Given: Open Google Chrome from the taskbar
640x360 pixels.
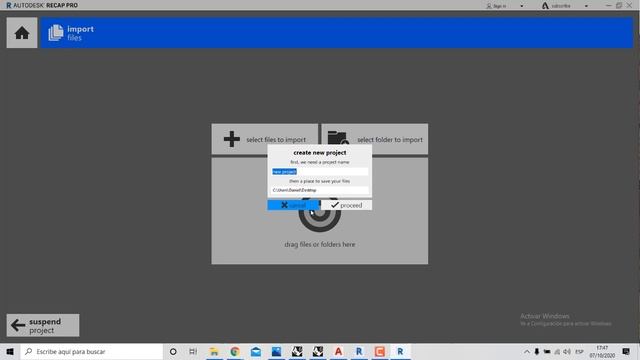Looking at the screenshot, I should click(x=235, y=351).
